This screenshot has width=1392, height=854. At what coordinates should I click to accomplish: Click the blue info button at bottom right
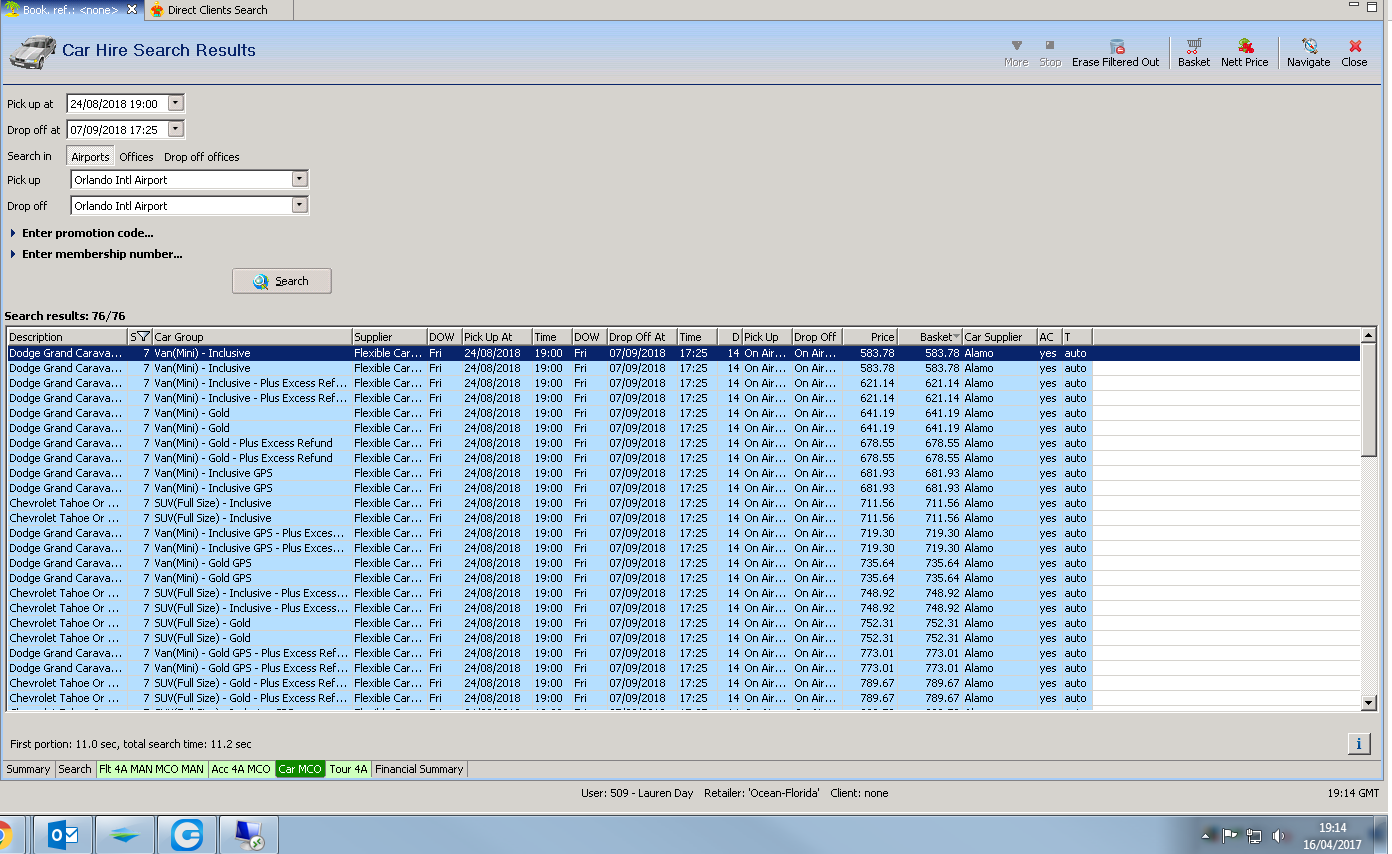tap(1359, 743)
